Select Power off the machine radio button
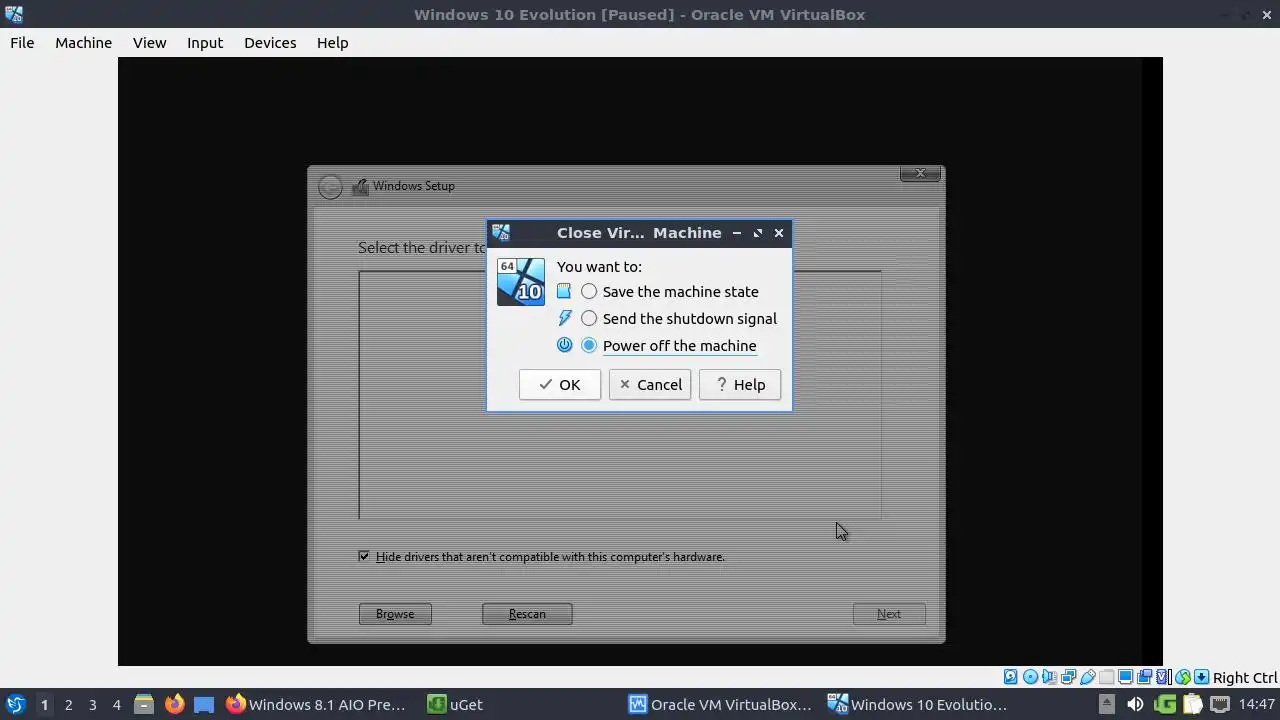The height and width of the screenshot is (720, 1280). click(x=589, y=345)
